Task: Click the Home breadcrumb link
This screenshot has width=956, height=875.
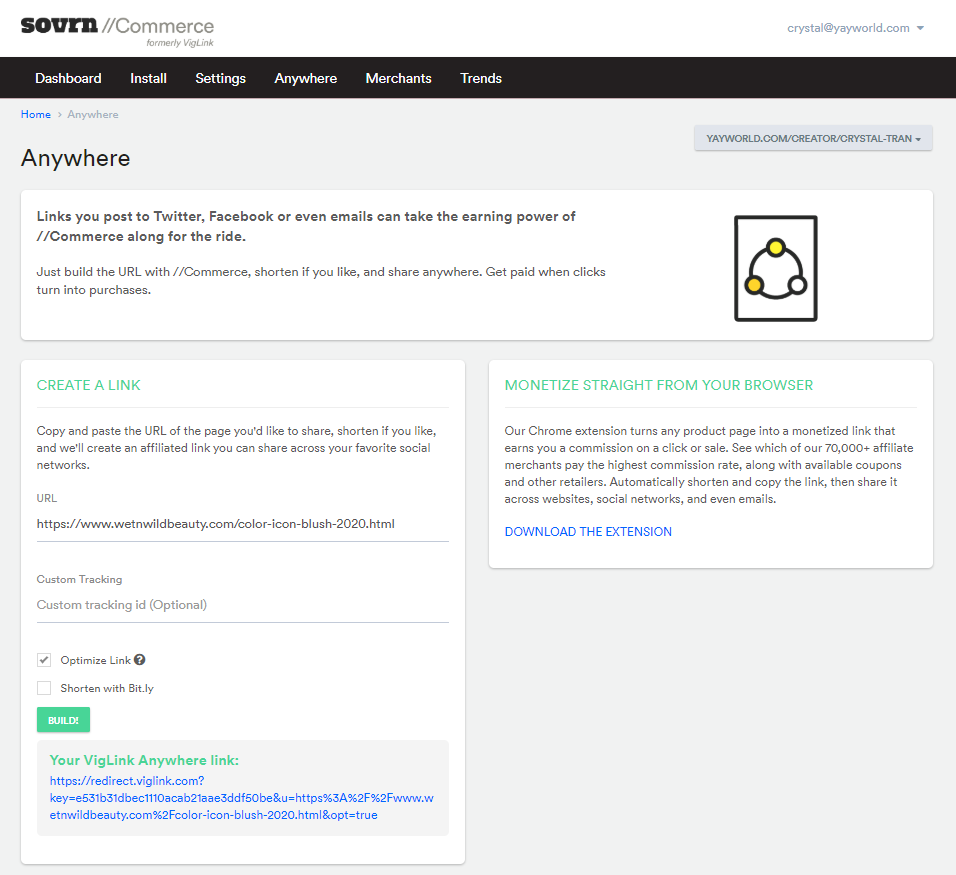Action: tap(36, 114)
